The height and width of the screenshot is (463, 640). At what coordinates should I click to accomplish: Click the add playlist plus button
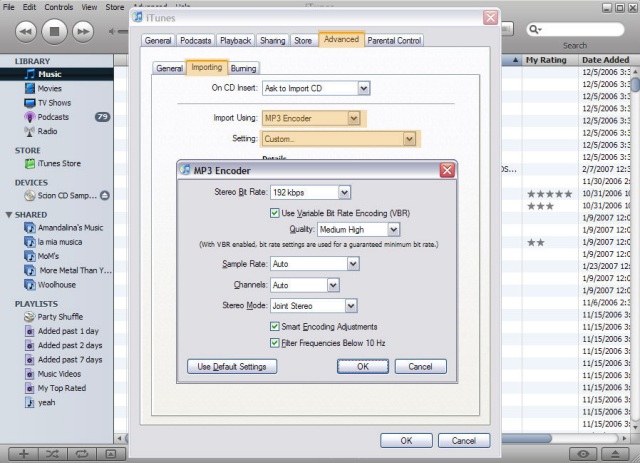coord(24,454)
